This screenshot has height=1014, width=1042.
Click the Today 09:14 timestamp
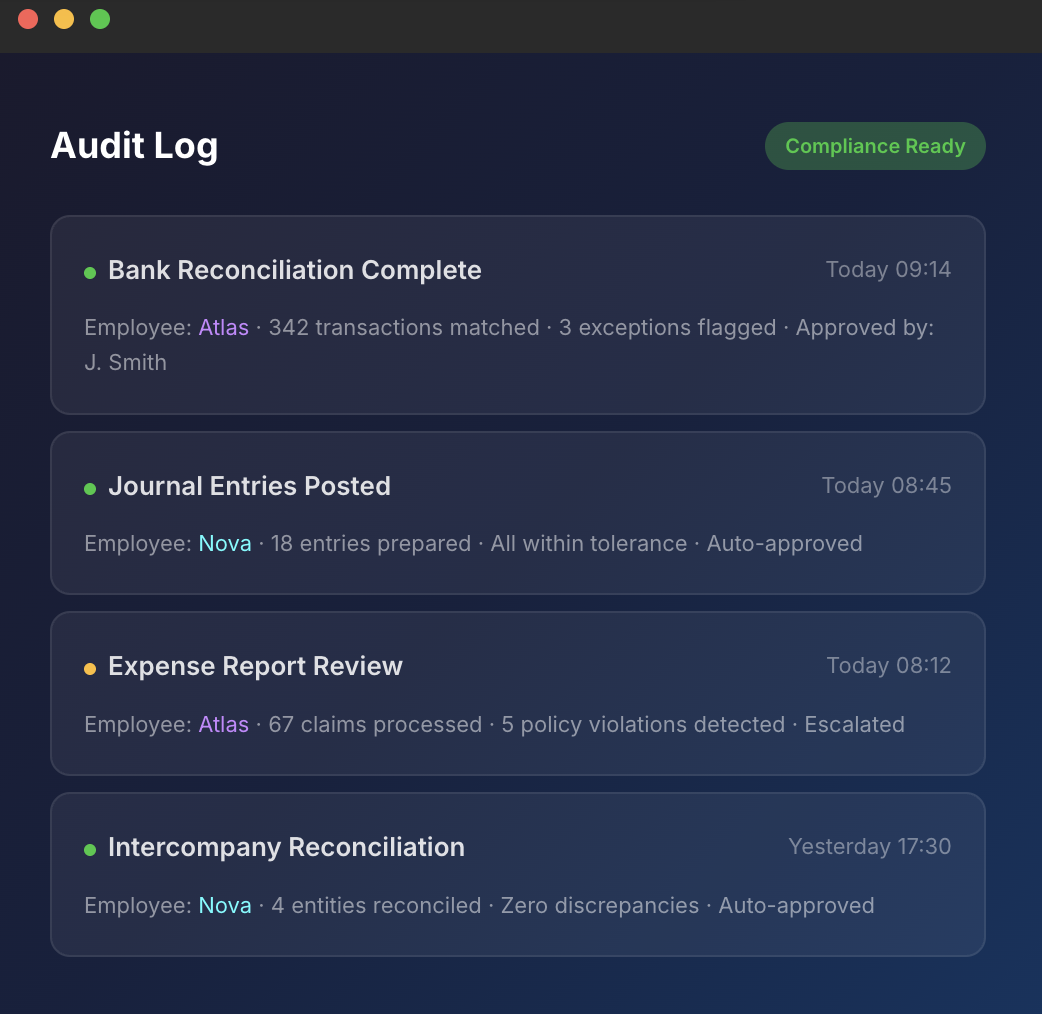[888, 270]
